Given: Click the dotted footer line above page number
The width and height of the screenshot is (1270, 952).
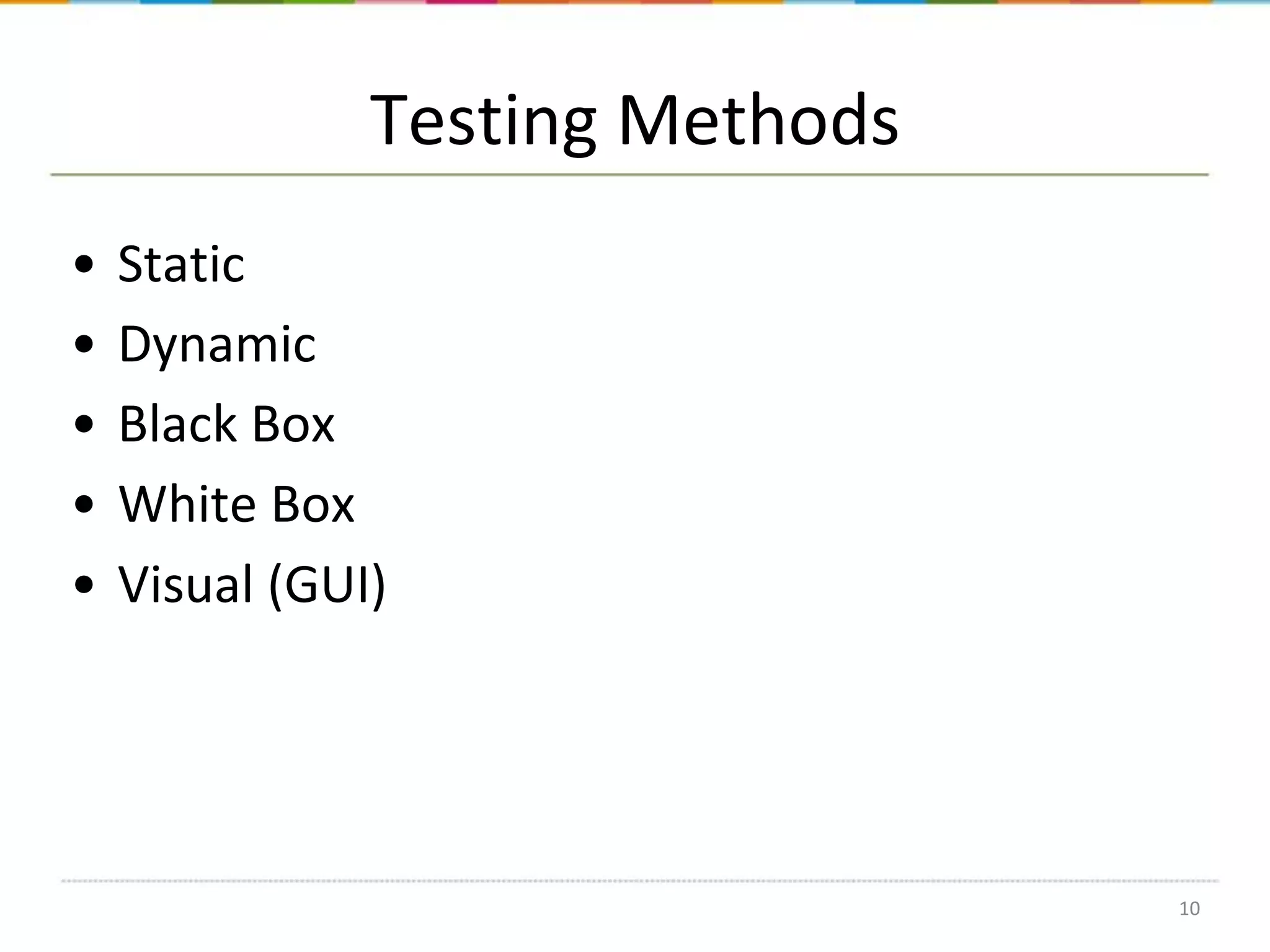Looking at the screenshot, I should pyautogui.click(x=639, y=880).
